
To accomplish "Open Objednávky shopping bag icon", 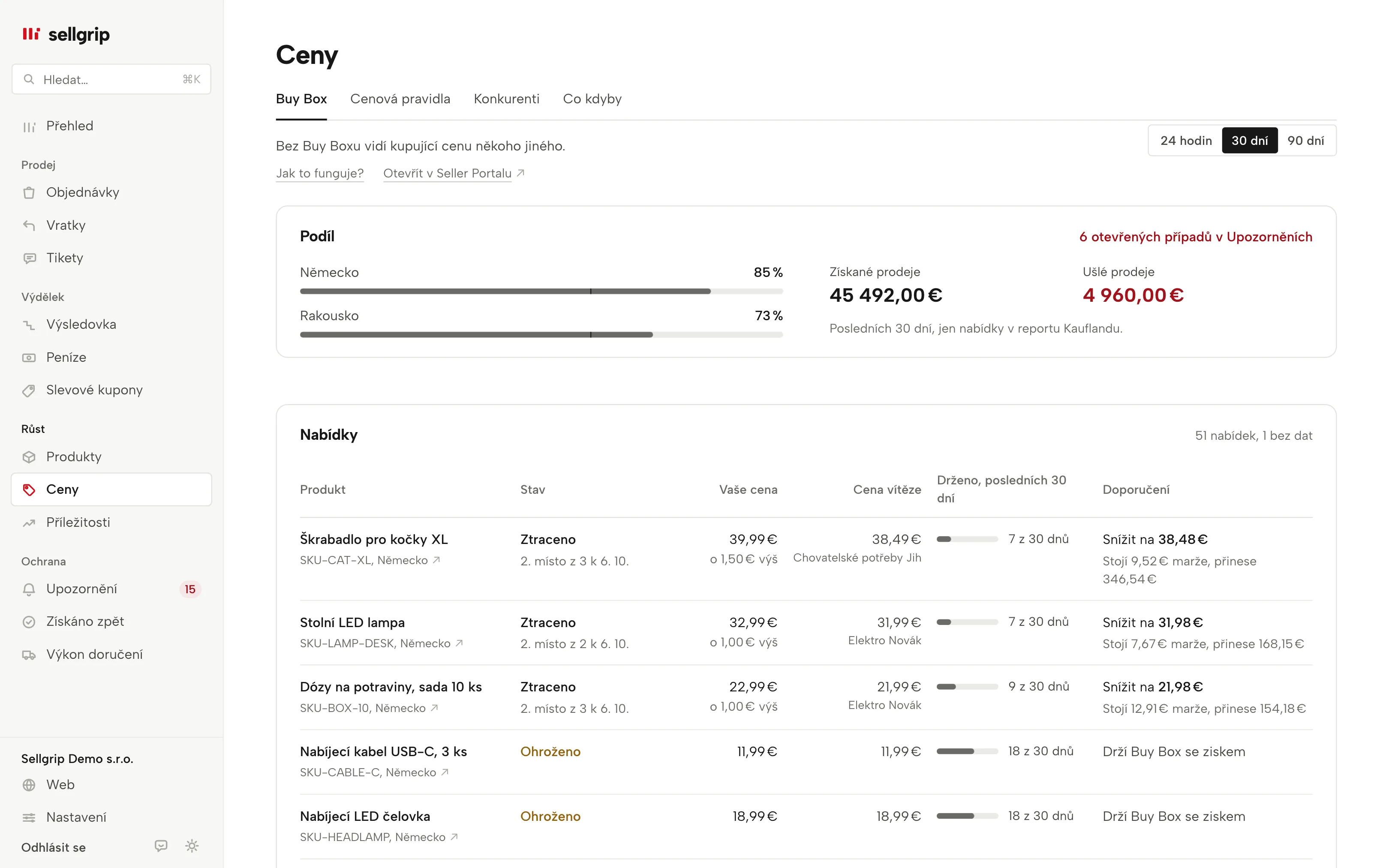I will click(x=29, y=193).
